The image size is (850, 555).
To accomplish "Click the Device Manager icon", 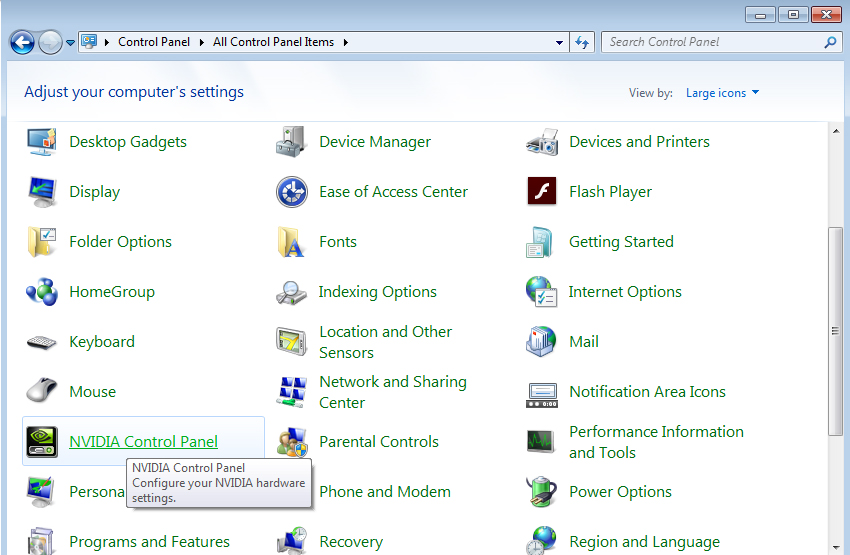I will click(292, 142).
